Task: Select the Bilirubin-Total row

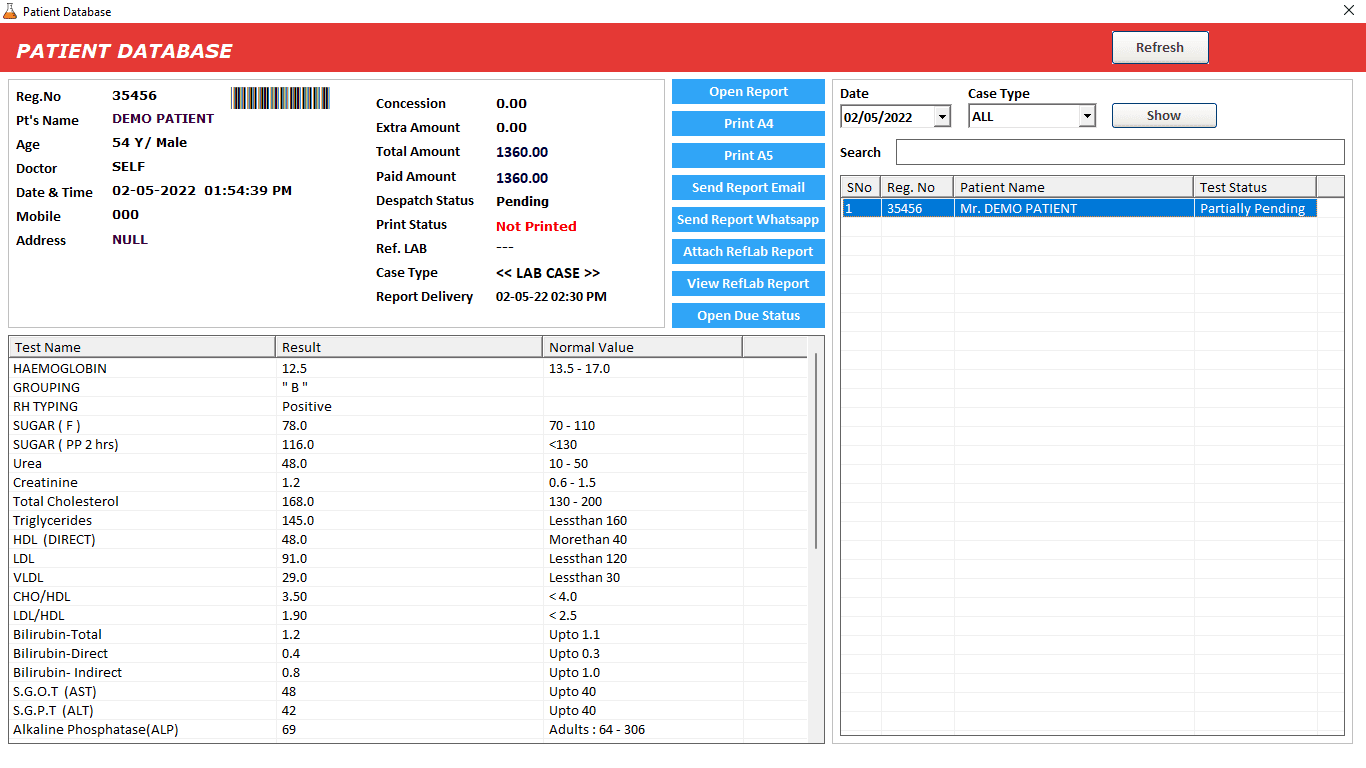Action: 408,634
